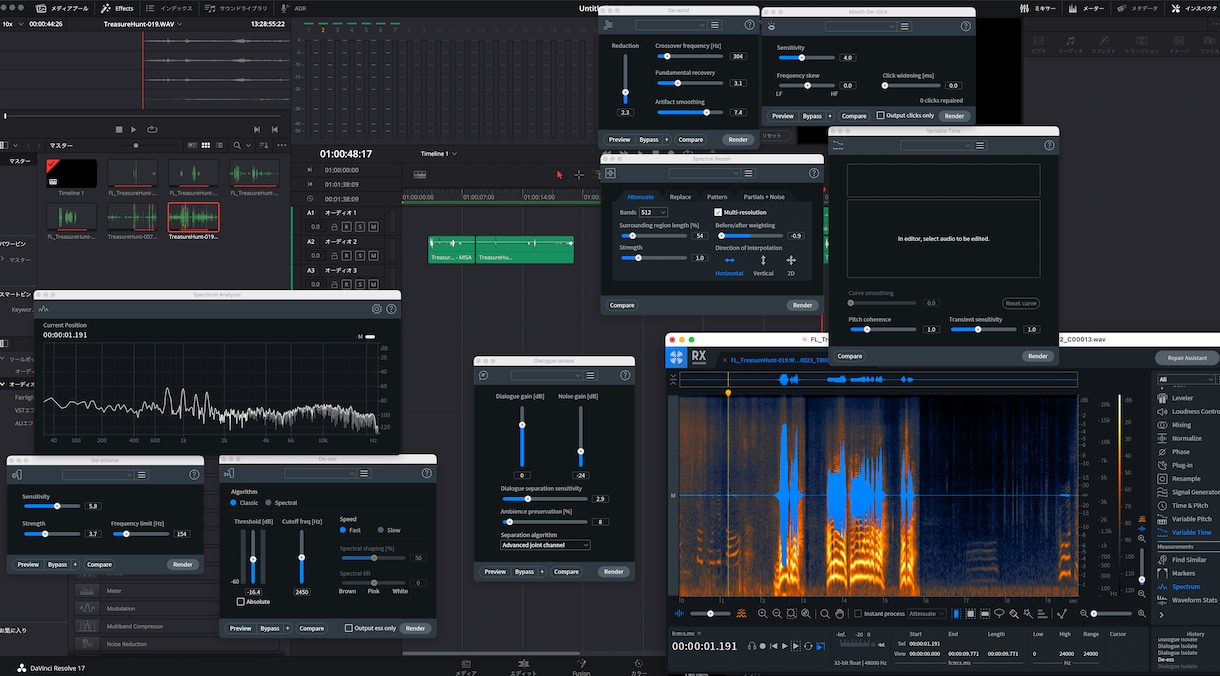The height and width of the screenshot is (676, 1220).
Task: Open the ADR tab in Resolve top bar
Action: pos(295,8)
